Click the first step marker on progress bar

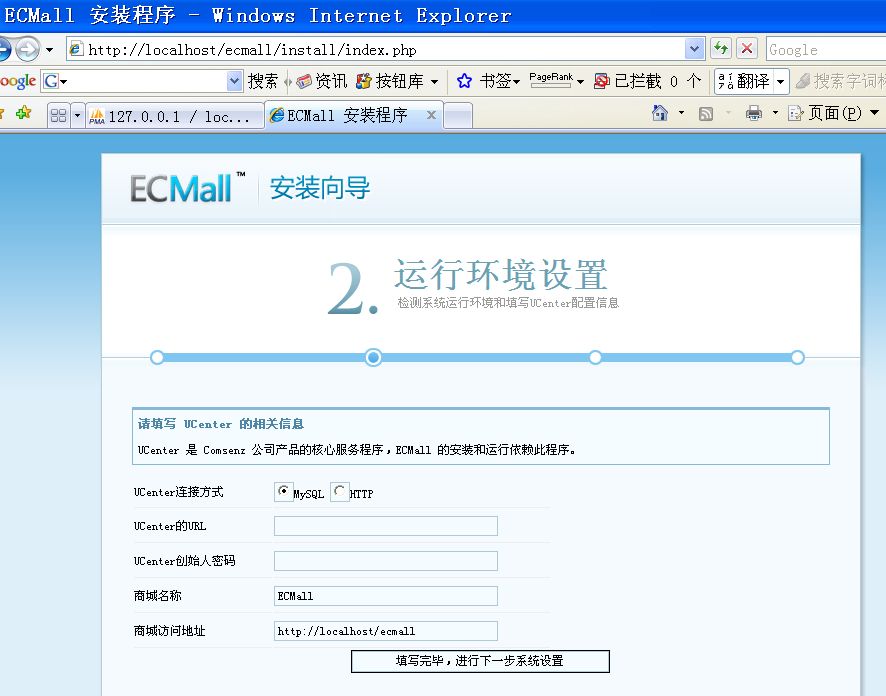(x=157, y=357)
